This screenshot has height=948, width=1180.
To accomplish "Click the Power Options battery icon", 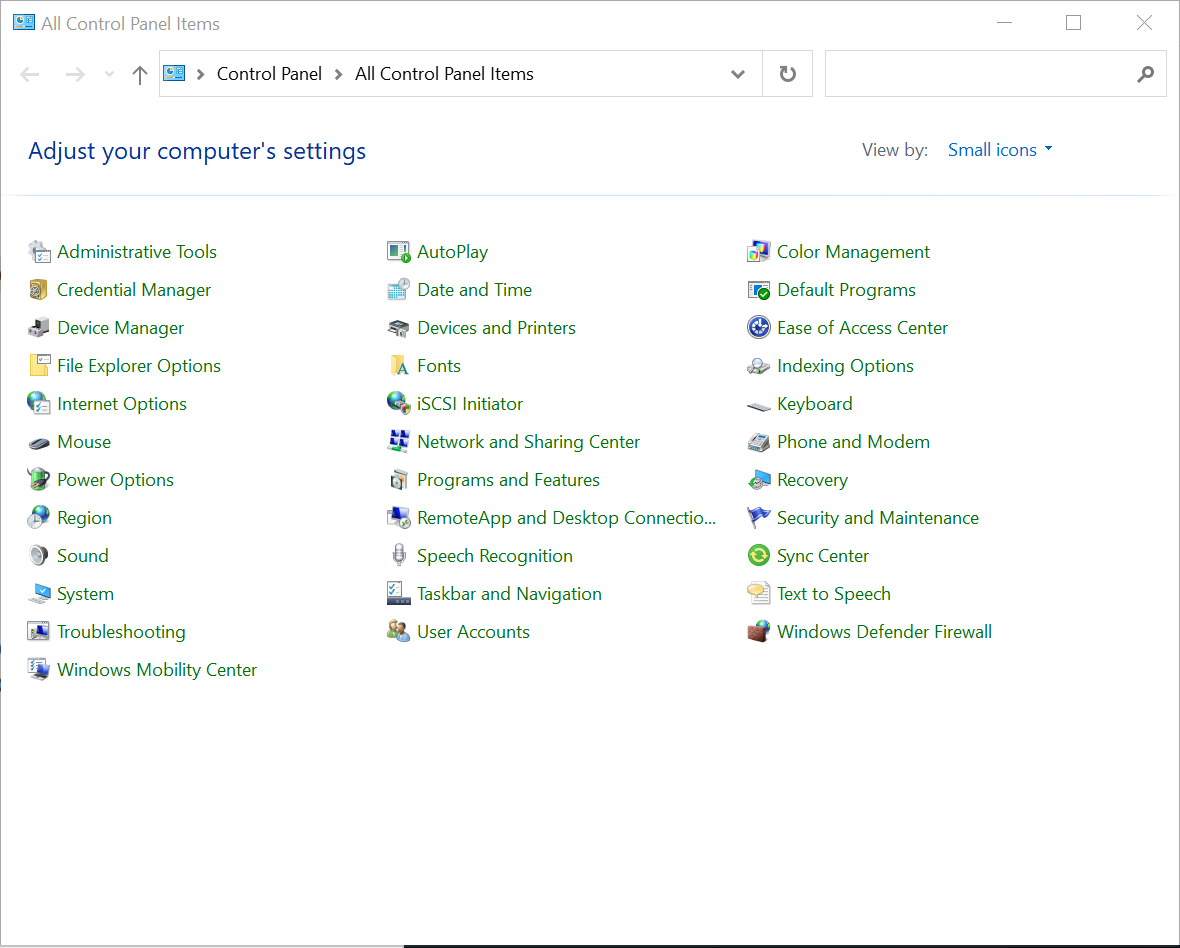I will coord(39,480).
